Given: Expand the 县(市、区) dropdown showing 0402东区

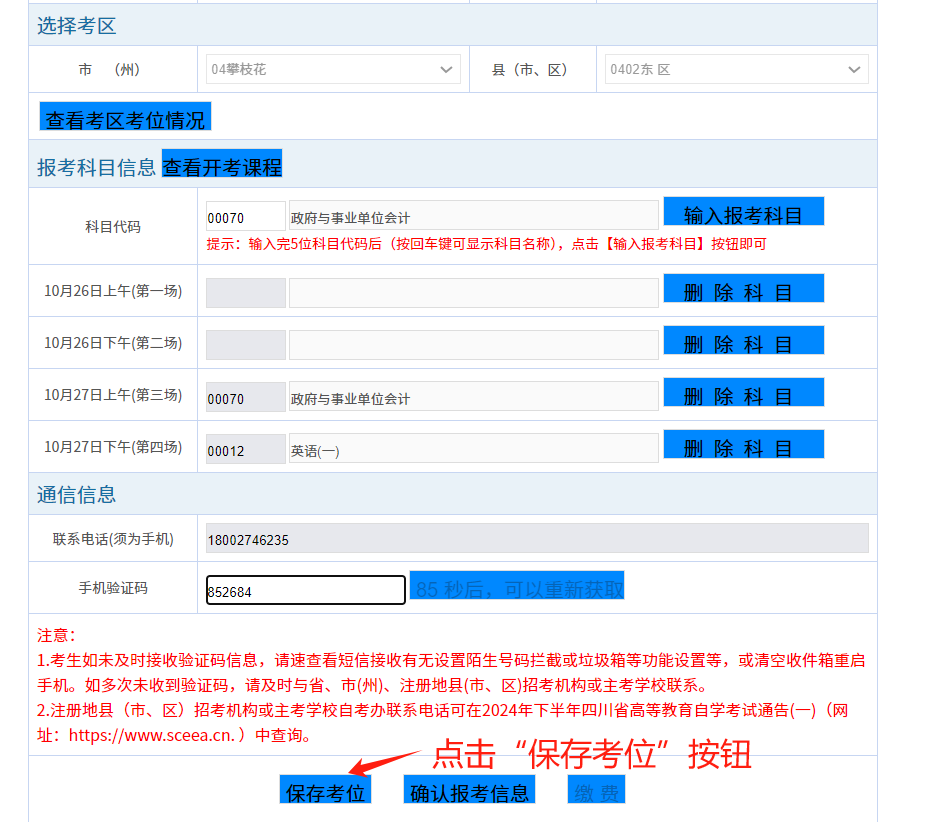Looking at the screenshot, I should click(735, 70).
